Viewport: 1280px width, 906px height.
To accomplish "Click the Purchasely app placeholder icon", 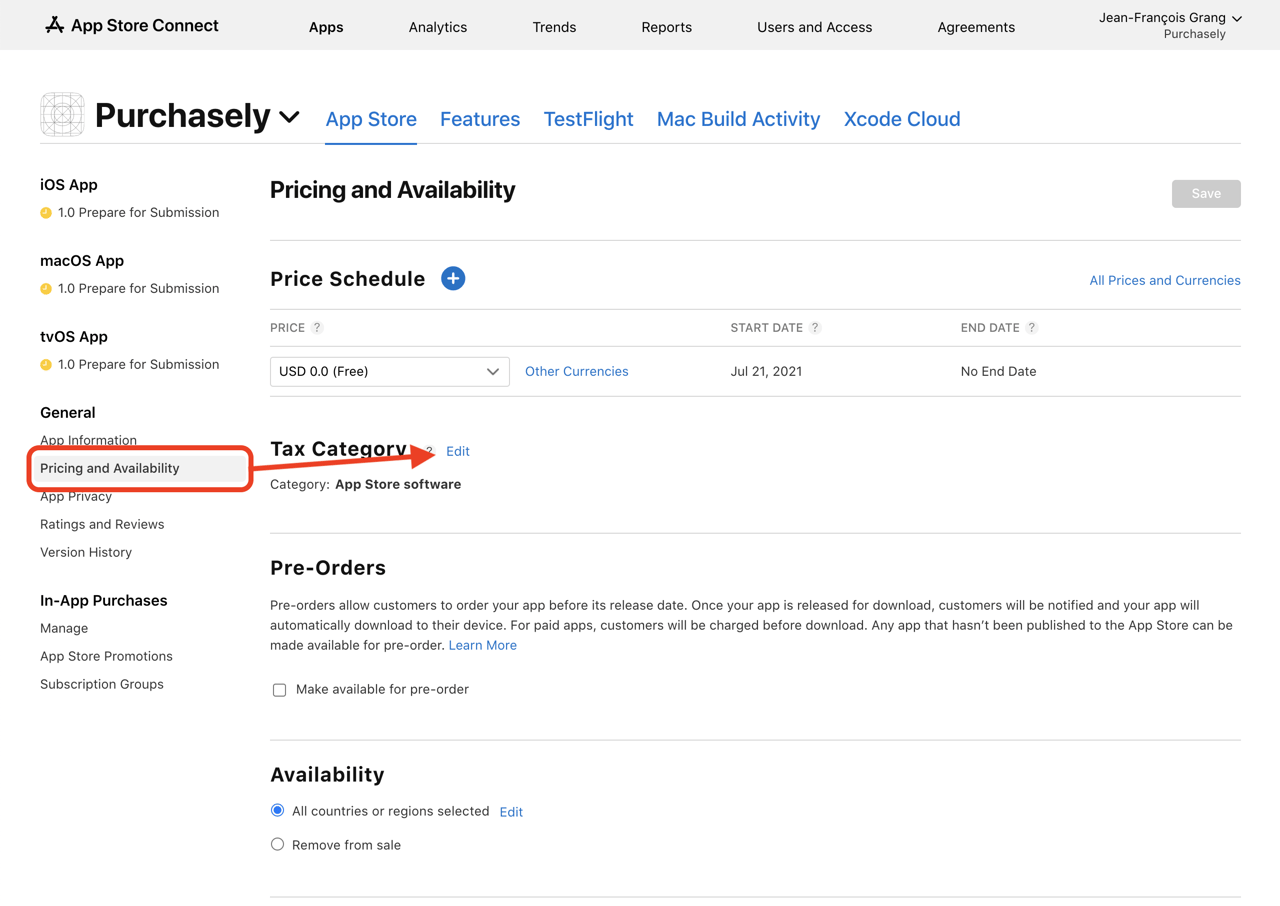I will pyautogui.click(x=62, y=115).
